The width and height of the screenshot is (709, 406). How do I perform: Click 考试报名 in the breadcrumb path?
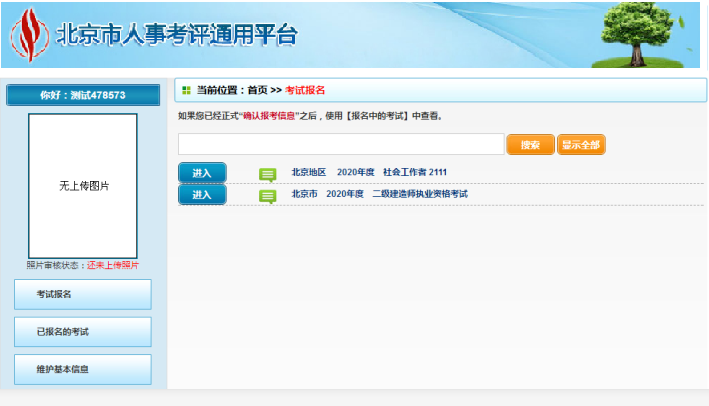click(305, 91)
